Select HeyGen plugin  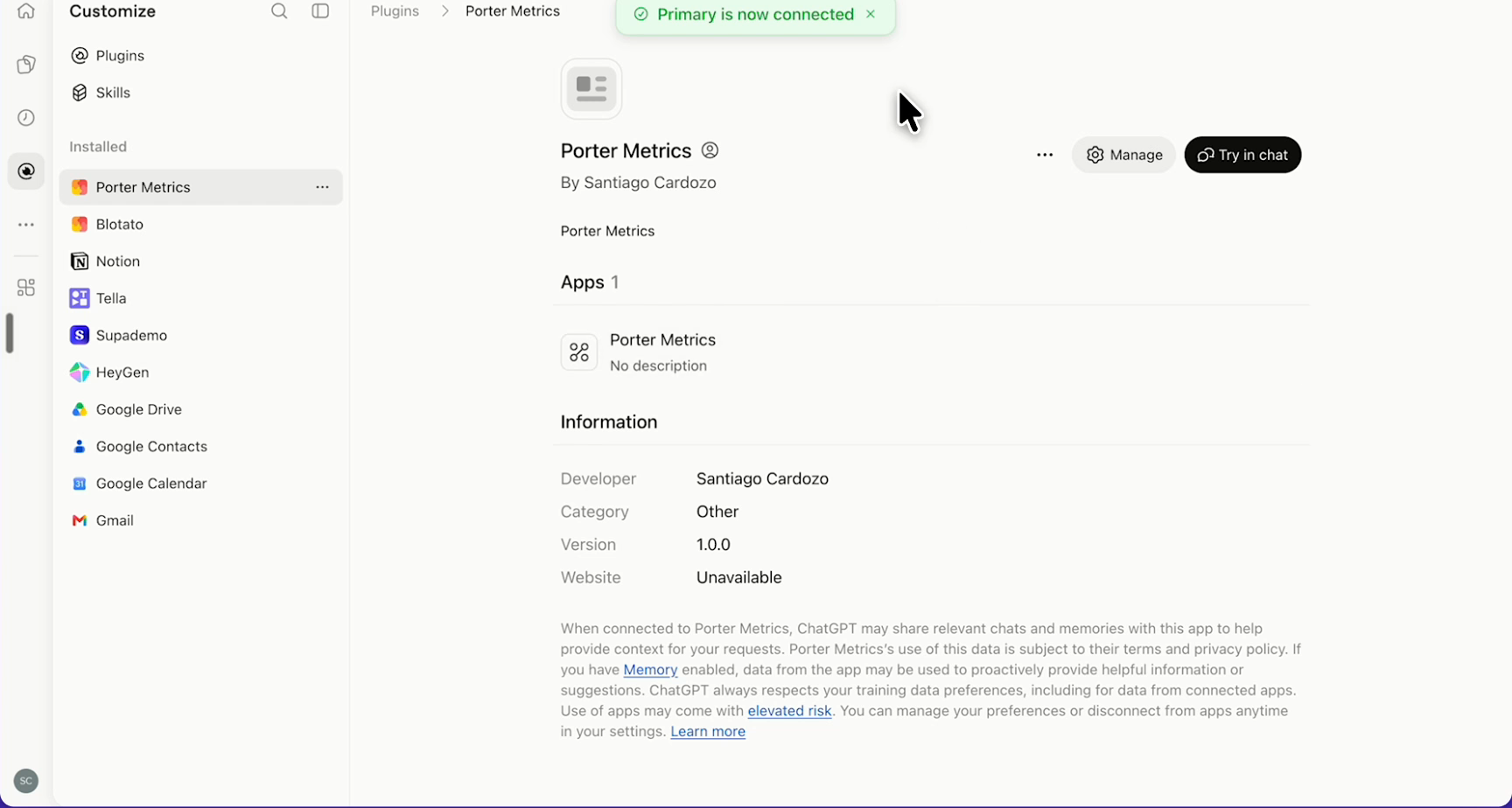(x=200, y=373)
